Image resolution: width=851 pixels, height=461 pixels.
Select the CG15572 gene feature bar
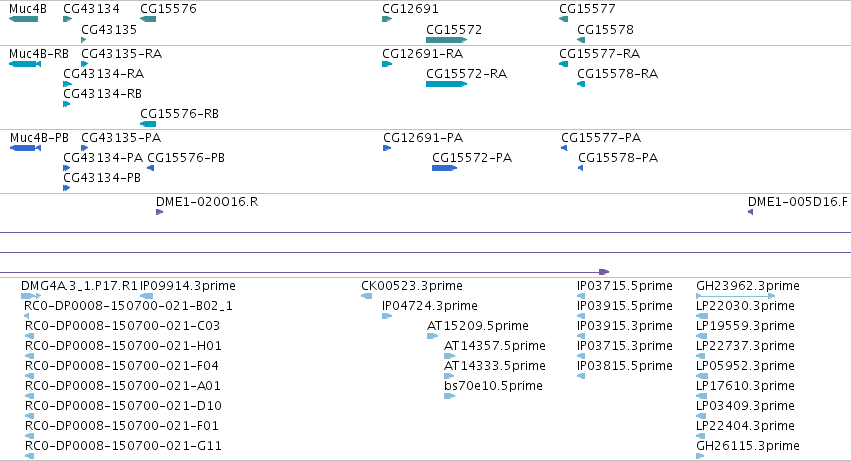click(447, 40)
